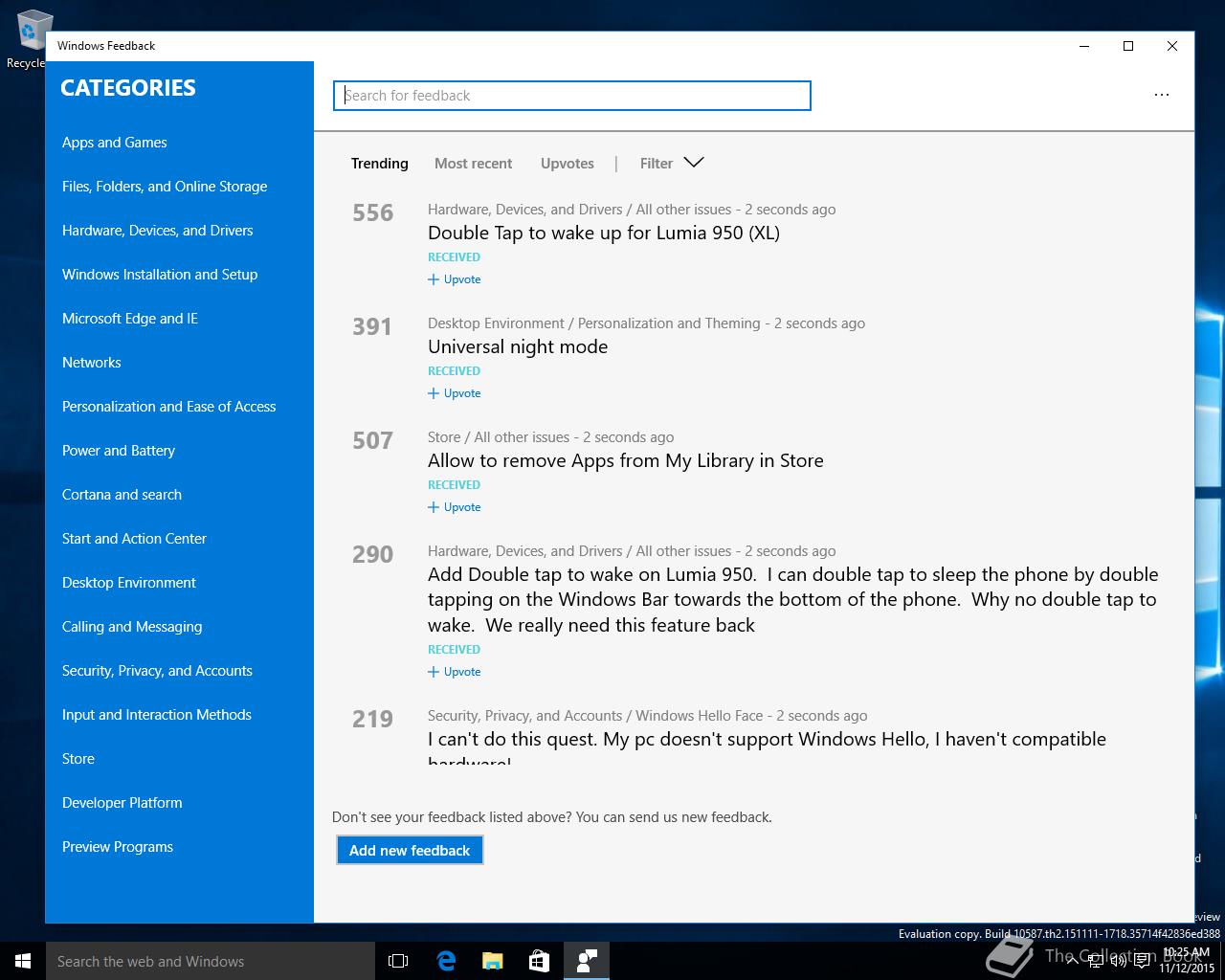
Task: Open the Action Center notifications icon
Action: coord(1142,961)
